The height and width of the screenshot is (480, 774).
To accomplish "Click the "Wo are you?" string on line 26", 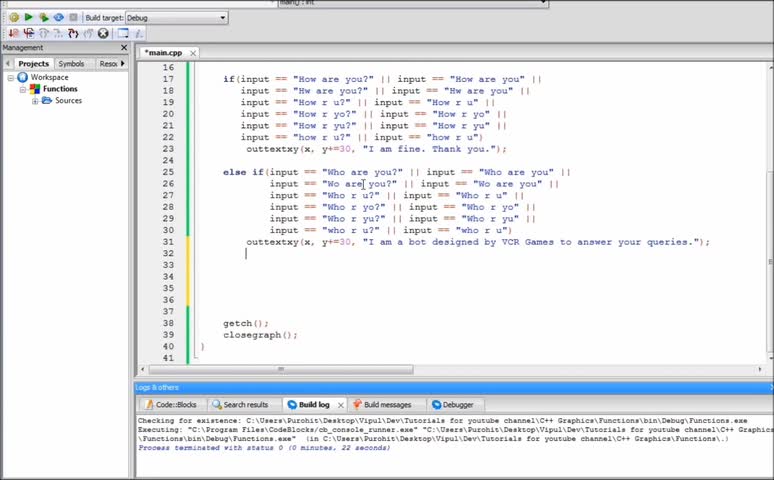I will 359,184.
